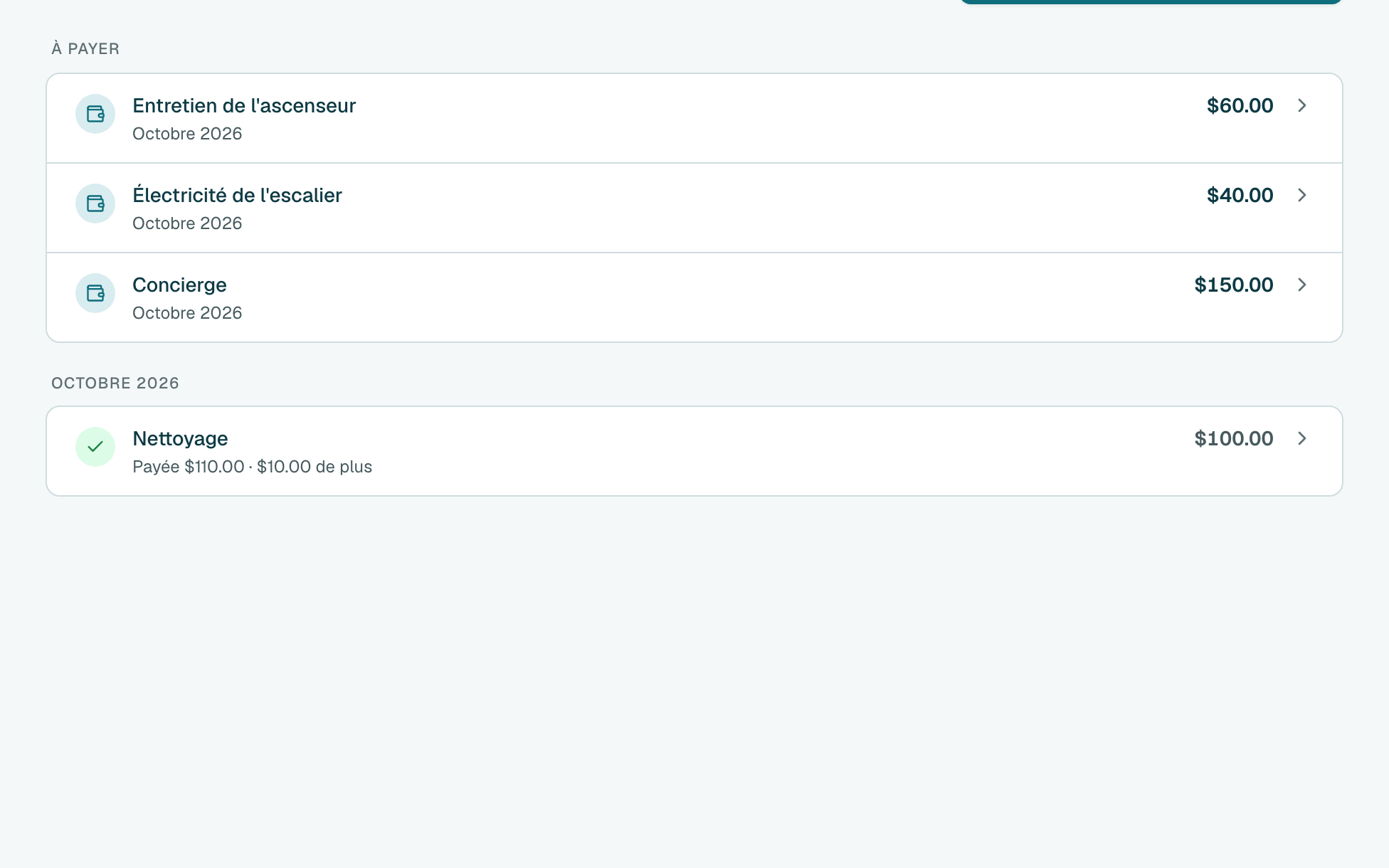
Task: Open the Électricité de l'escalier chevron arrow
Action: click(x=1302, y=195)
